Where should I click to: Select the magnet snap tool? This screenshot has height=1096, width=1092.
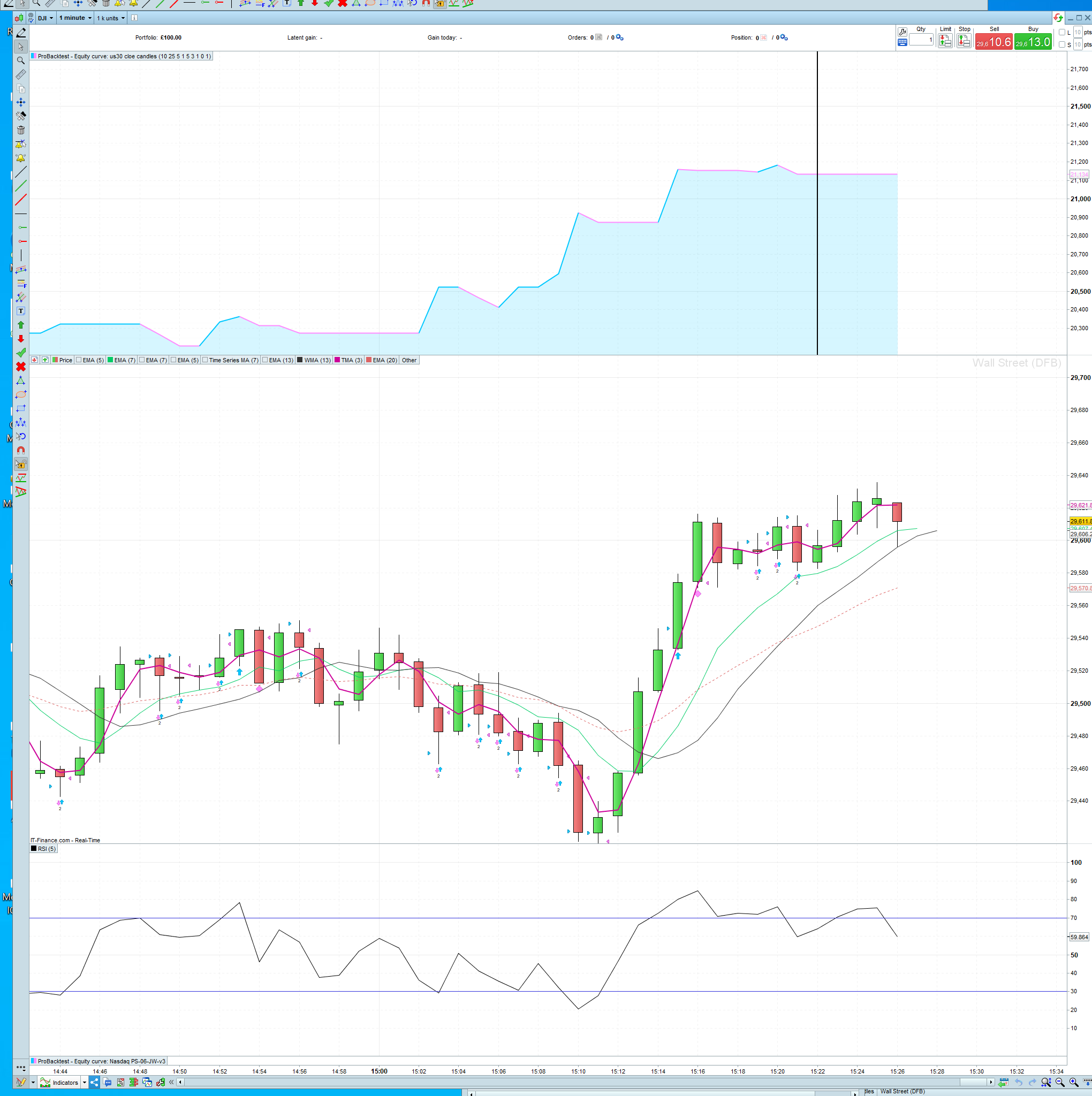pos(21,451)
